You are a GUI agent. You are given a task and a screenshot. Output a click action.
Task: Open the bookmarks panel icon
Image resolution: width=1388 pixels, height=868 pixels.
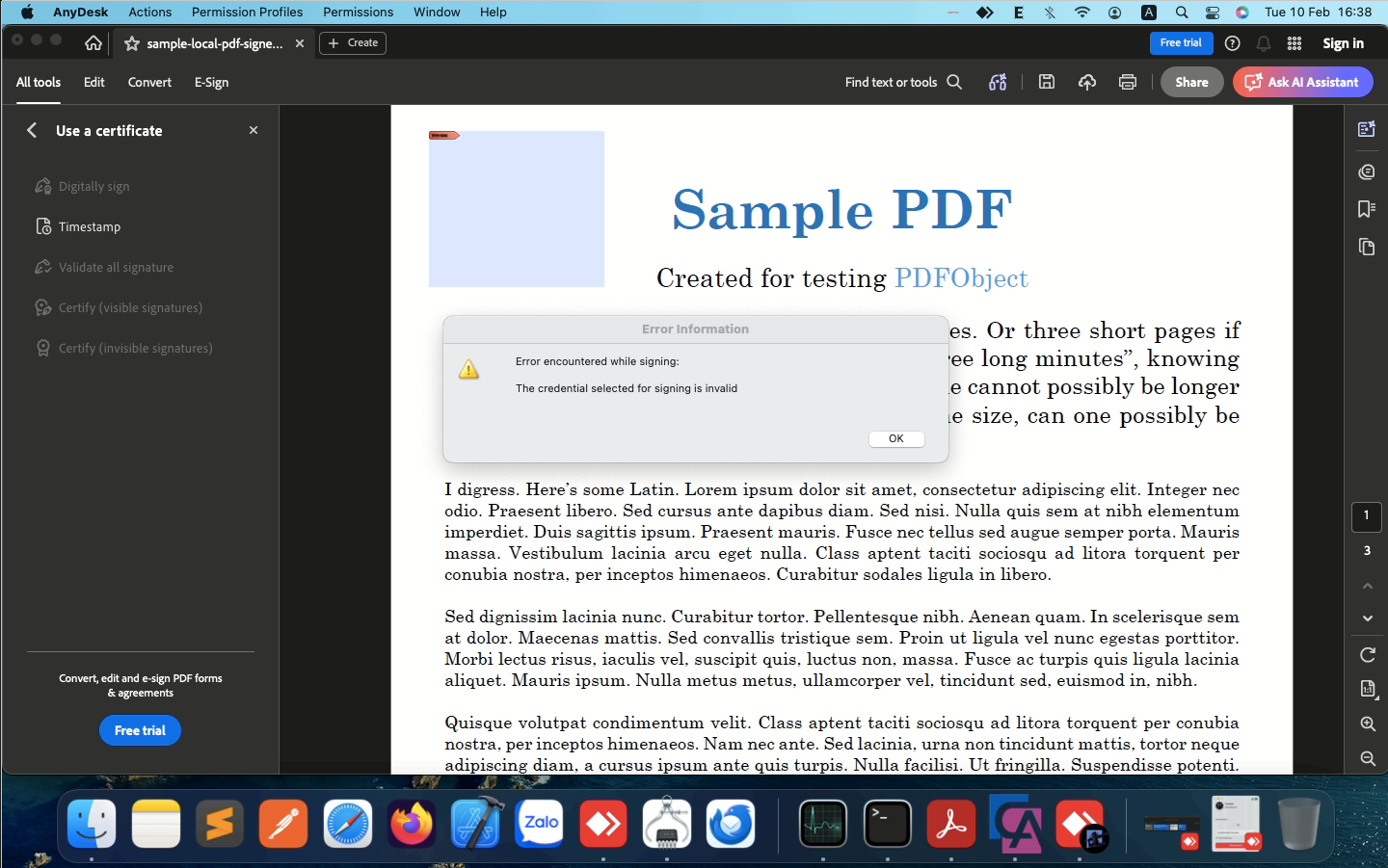pos(1367,209)
